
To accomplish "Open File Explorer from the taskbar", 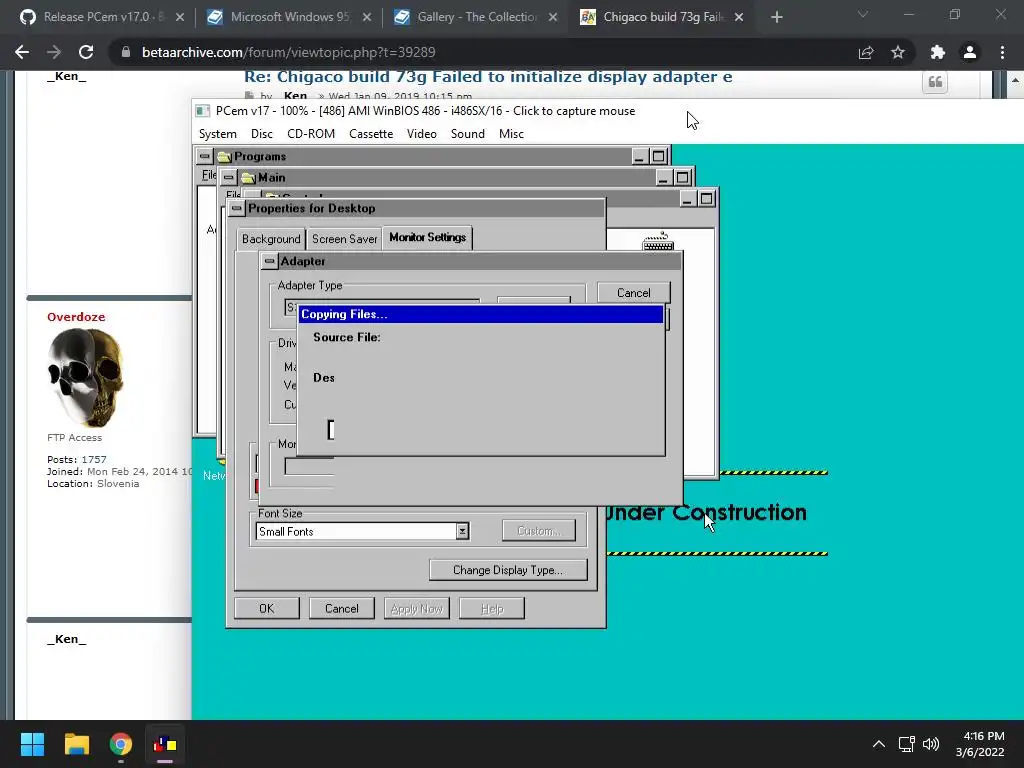I will [x=76, y=744].
